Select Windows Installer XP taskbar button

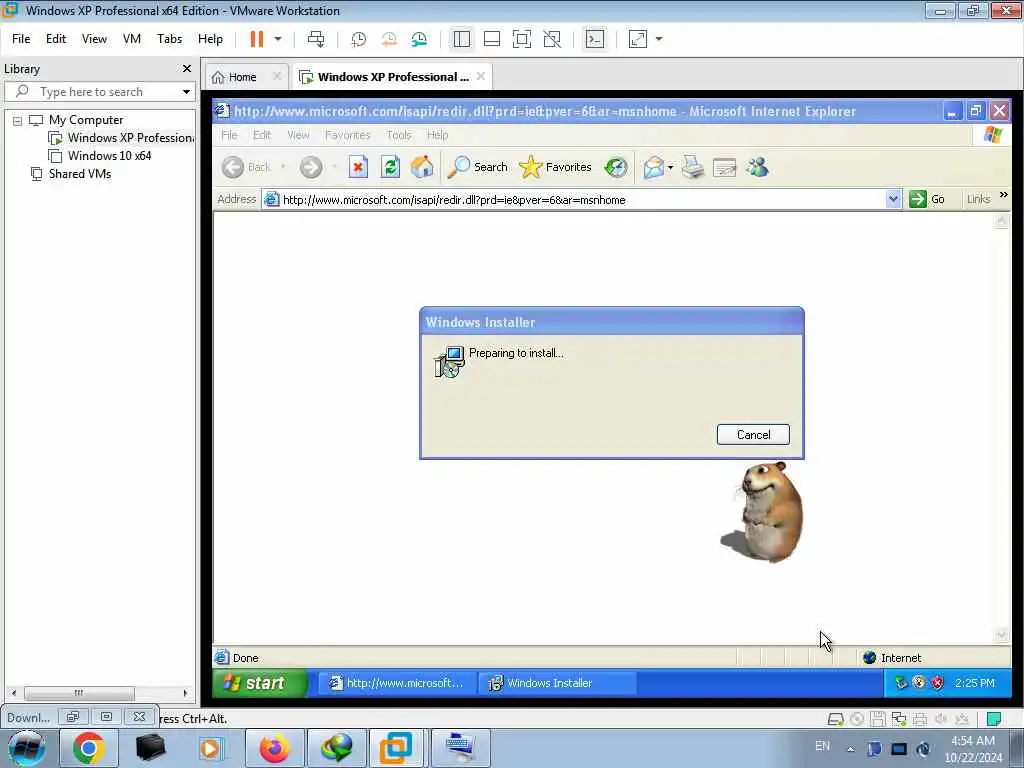tap(556, 683)
